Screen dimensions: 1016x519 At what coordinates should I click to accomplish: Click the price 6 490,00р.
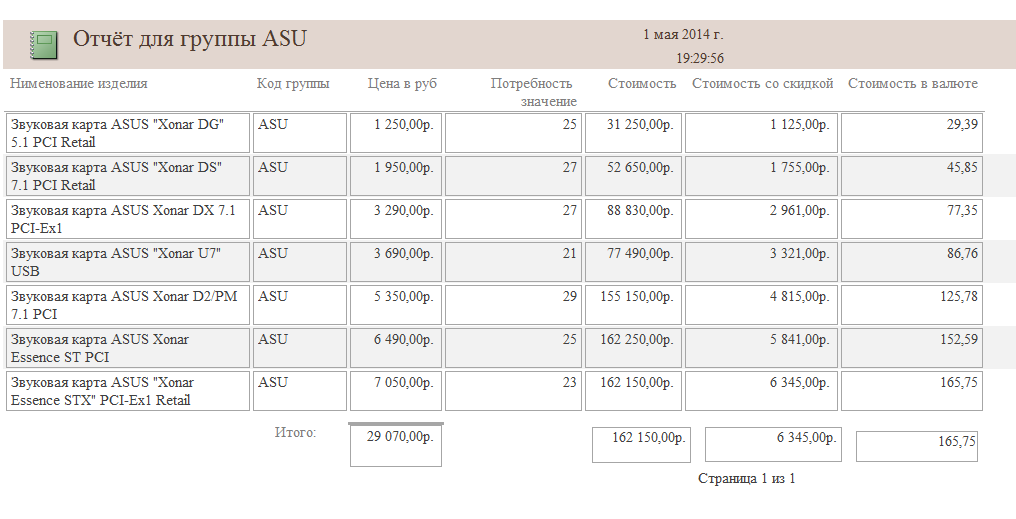coord(396,348)
